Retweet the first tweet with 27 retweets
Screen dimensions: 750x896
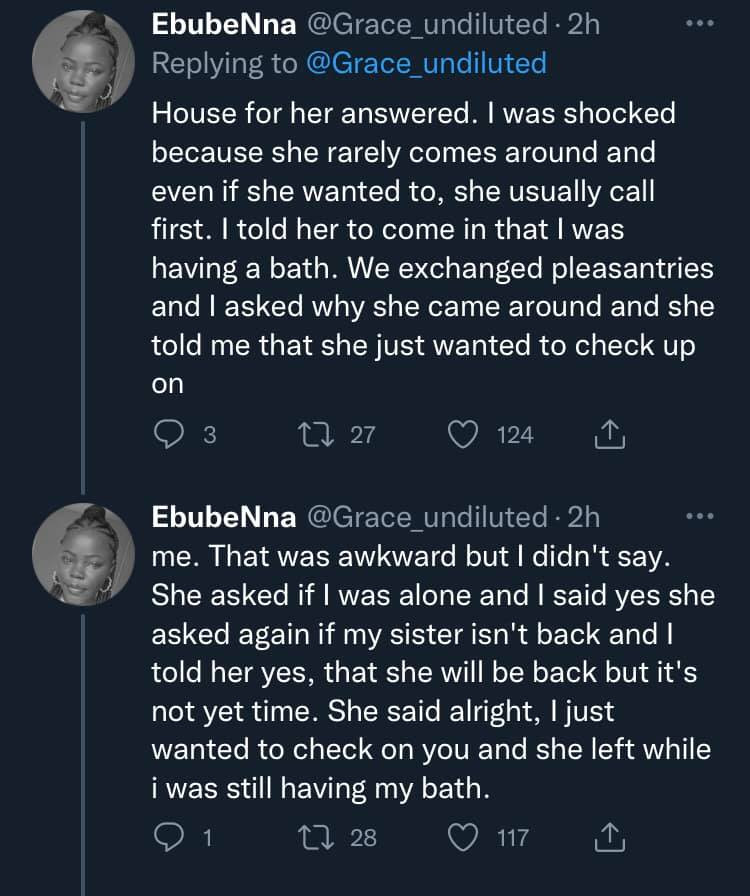point(318,434)
